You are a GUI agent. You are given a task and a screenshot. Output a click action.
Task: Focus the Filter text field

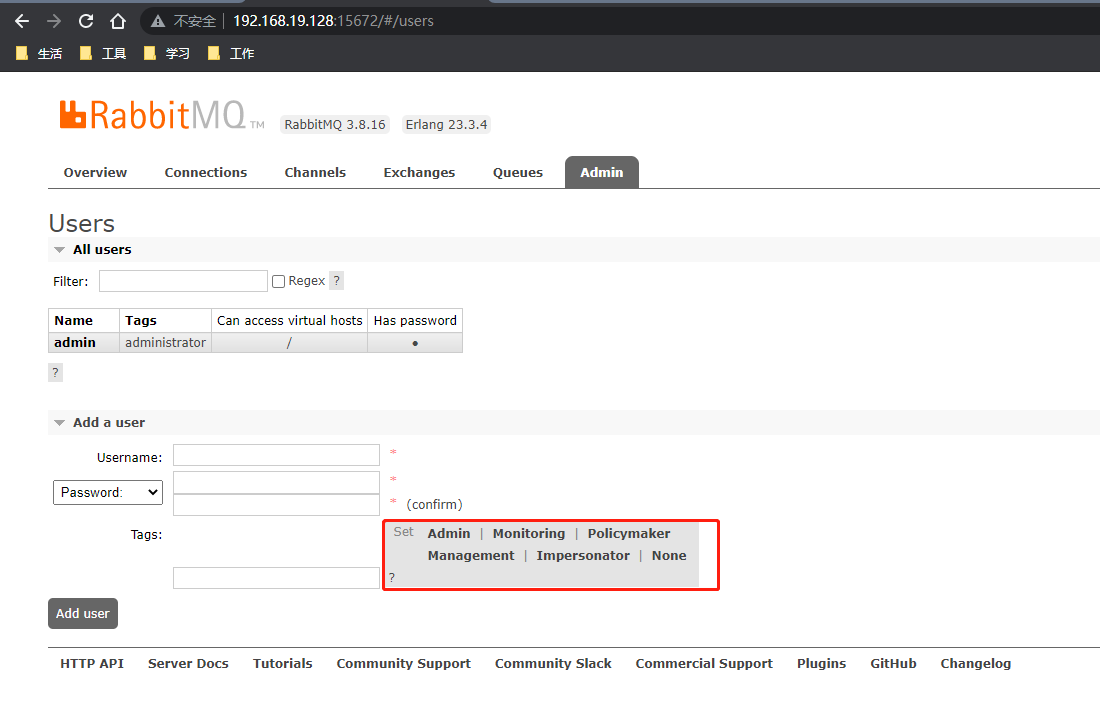(183, 281)
